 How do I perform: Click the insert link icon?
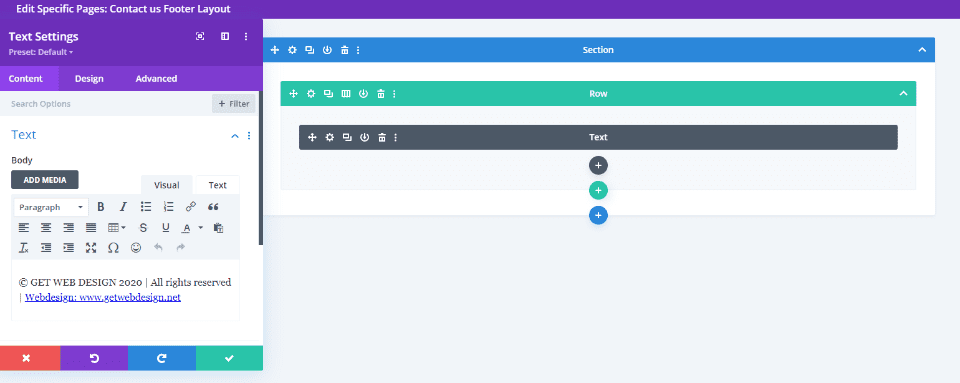[x=190, y=207]
